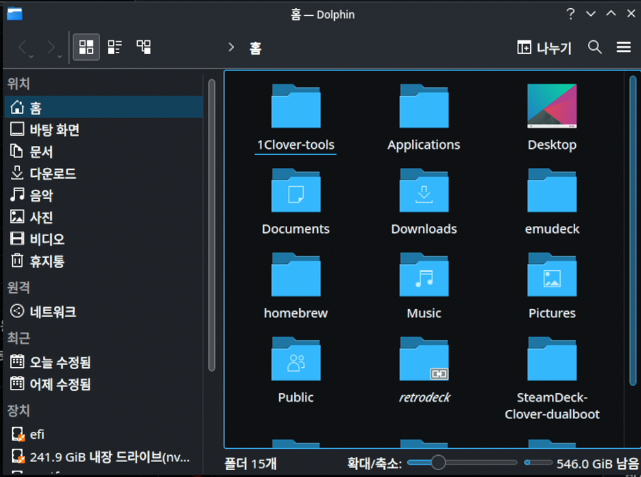641x477 pixels.
Task: Click the Pictures file name label
Action: [x=552, y=313]
